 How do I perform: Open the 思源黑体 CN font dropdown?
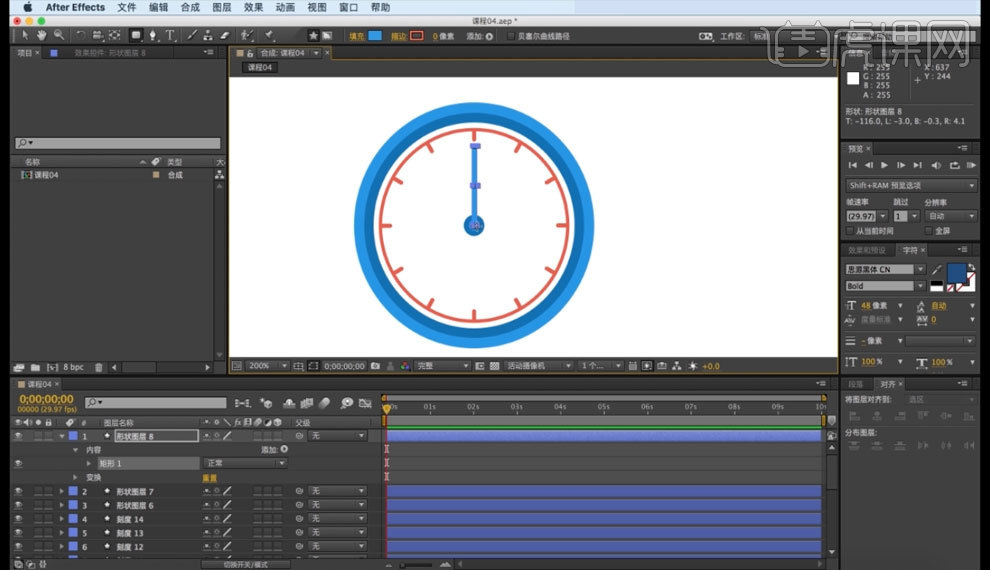coord(885,270)
